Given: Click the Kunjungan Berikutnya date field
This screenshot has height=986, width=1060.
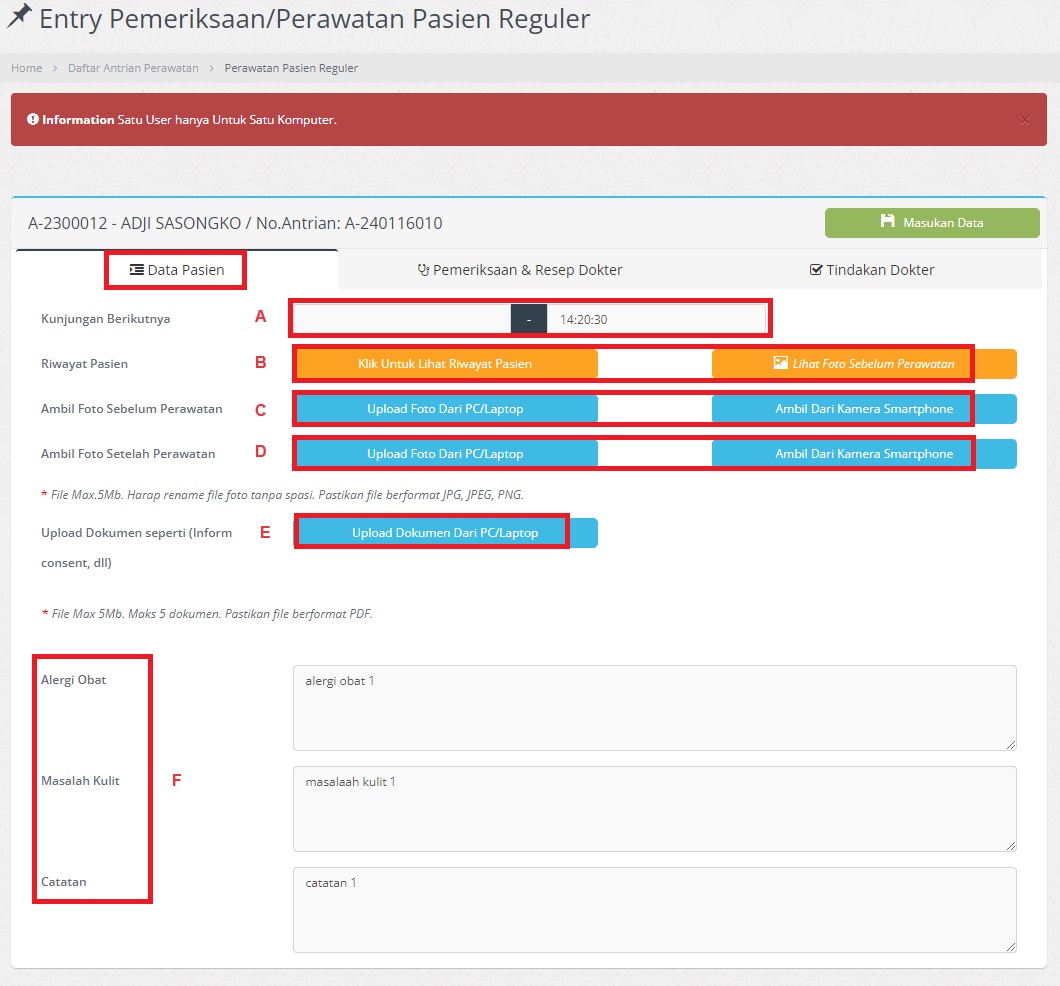Looking at the screenshot, I should [x=402, y=319].
